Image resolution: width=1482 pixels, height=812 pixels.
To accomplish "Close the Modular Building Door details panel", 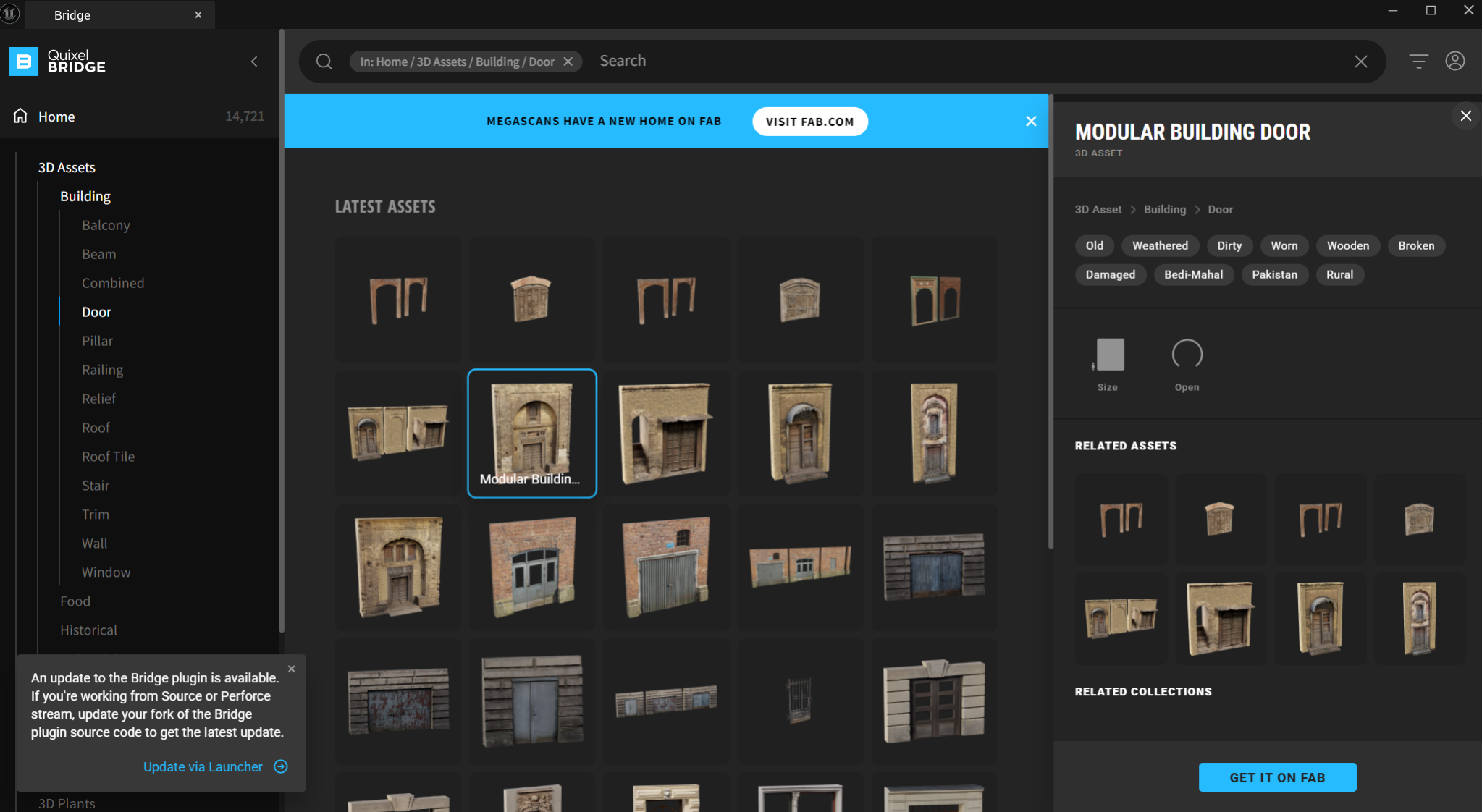I will point(1465,116).
